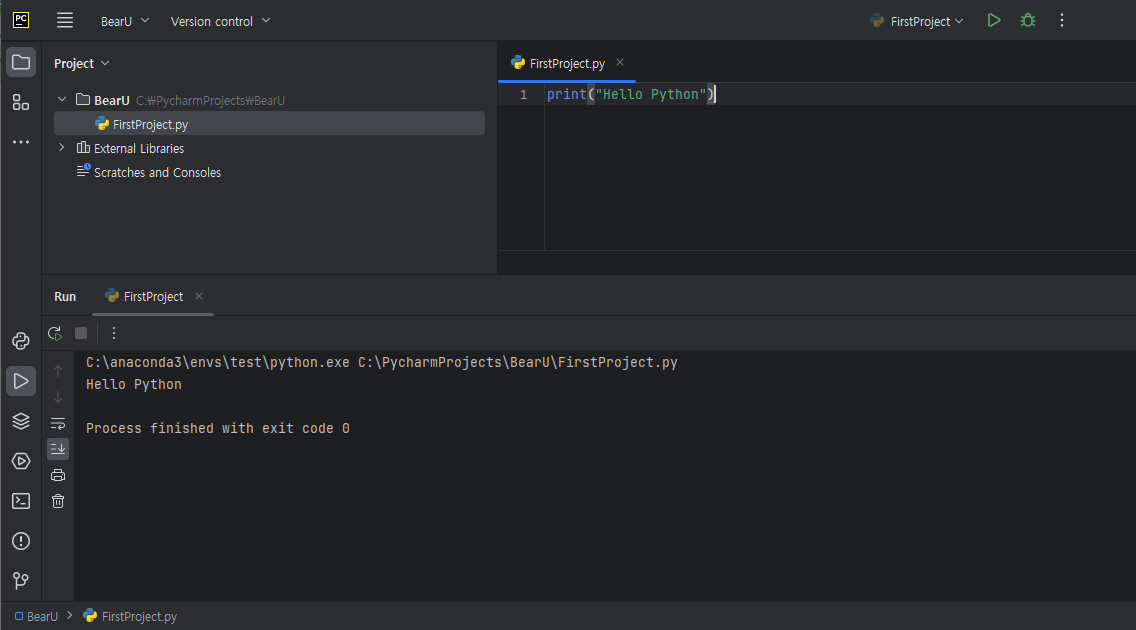Viewport: 1136px width, 630px height.
Task: Click line number 1 in the gutter
Action: click(523, 95)
